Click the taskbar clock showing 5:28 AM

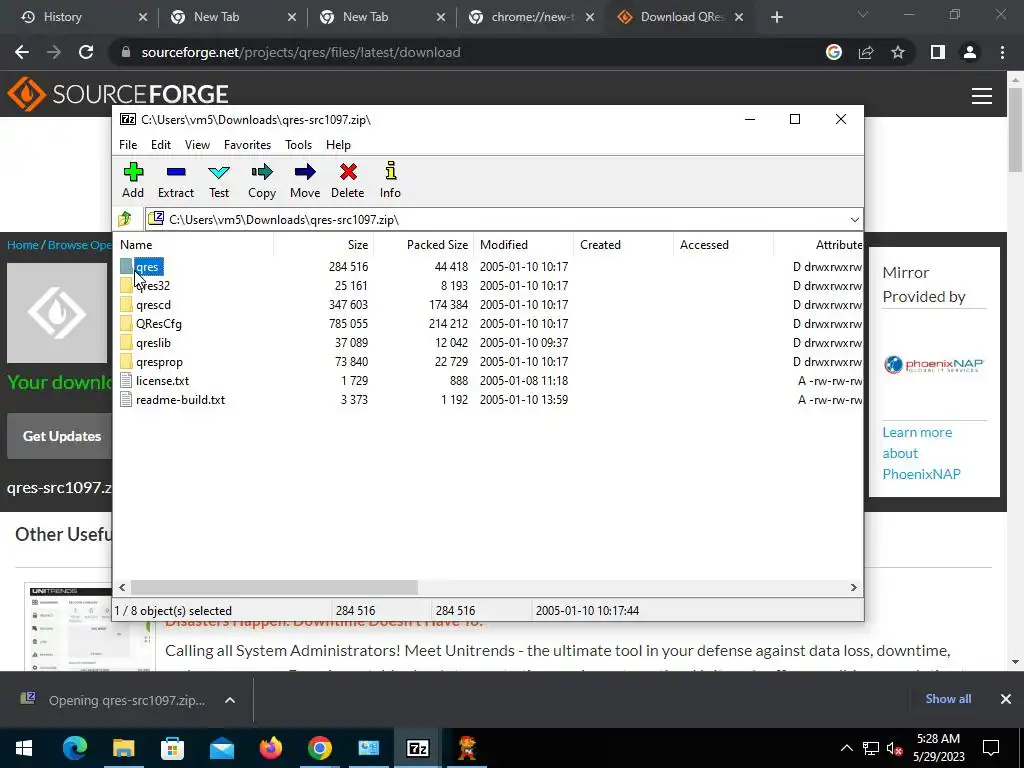(938, 748)
